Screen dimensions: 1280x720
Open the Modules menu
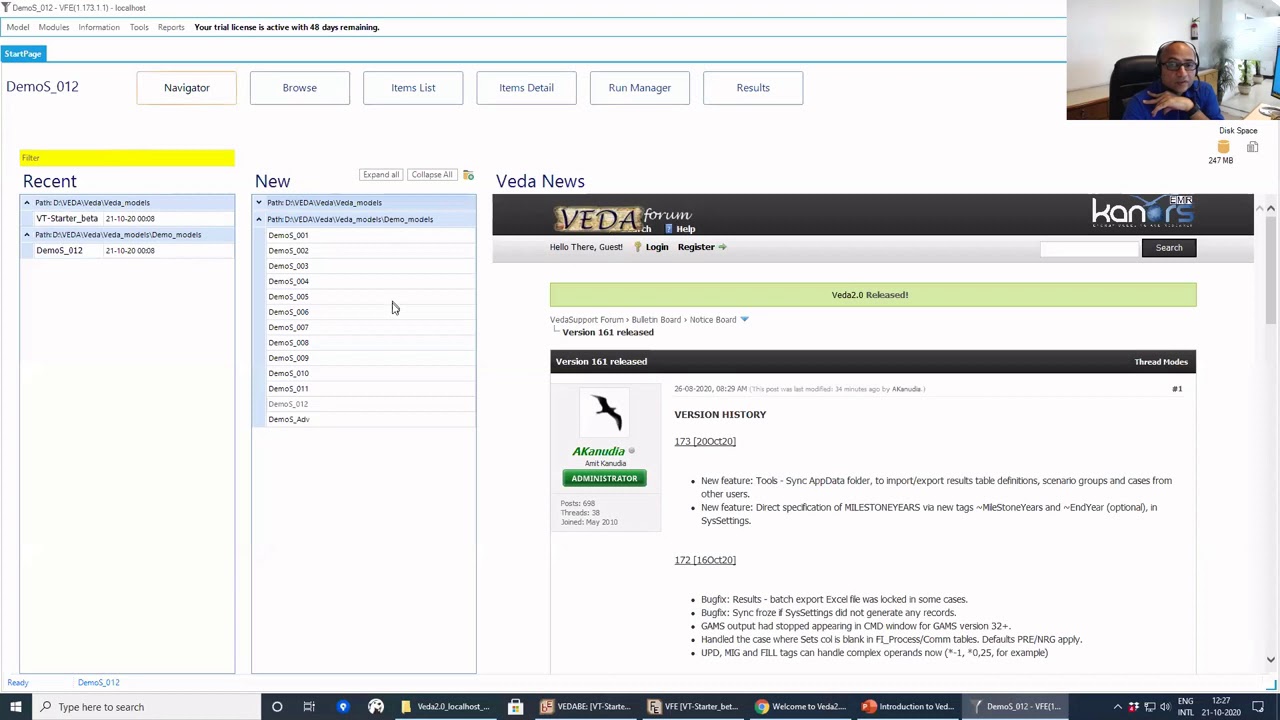(x=54, y=27)
